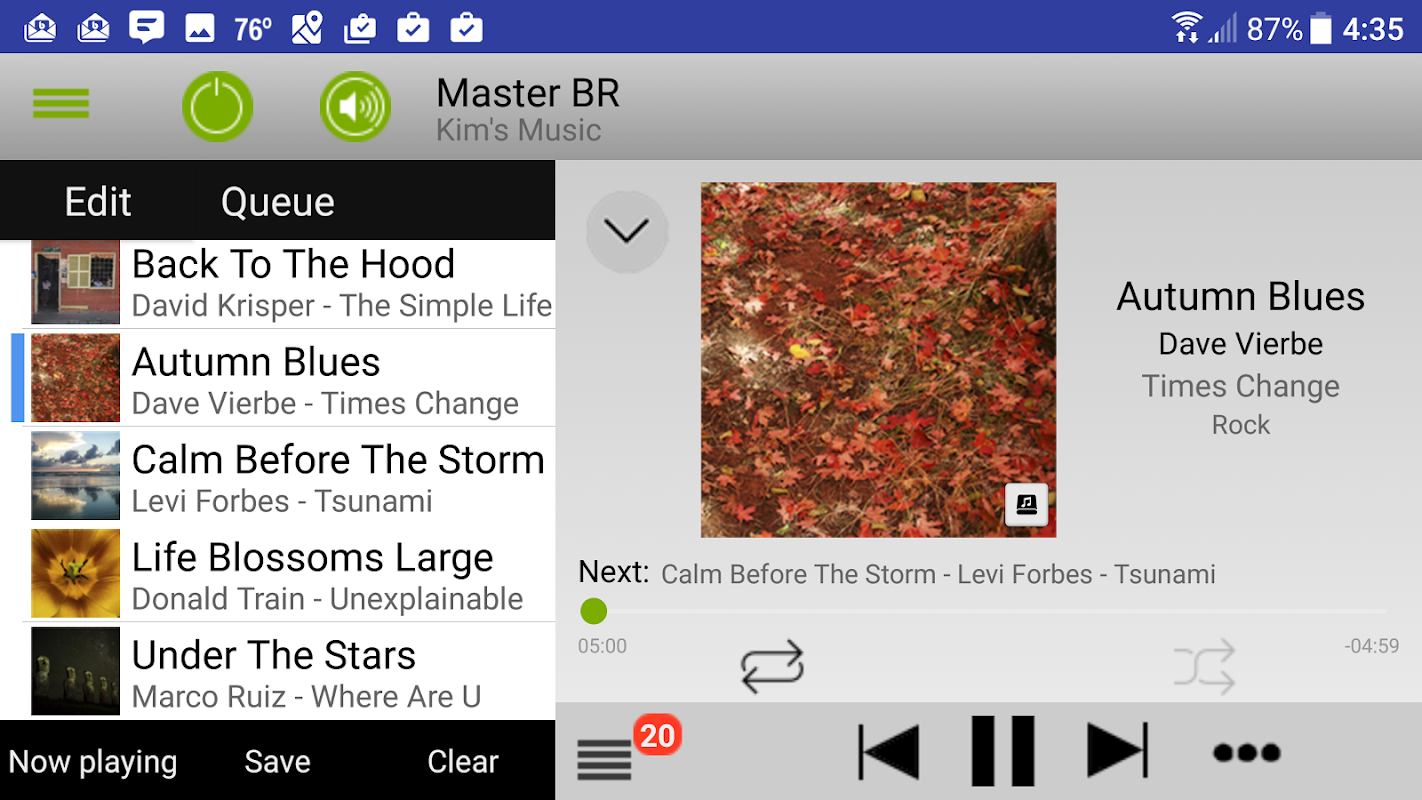Collapse the now playing panel with chevron
Image resolution: width=1422 pixels, height=800 pixels.
click(627, 232)
